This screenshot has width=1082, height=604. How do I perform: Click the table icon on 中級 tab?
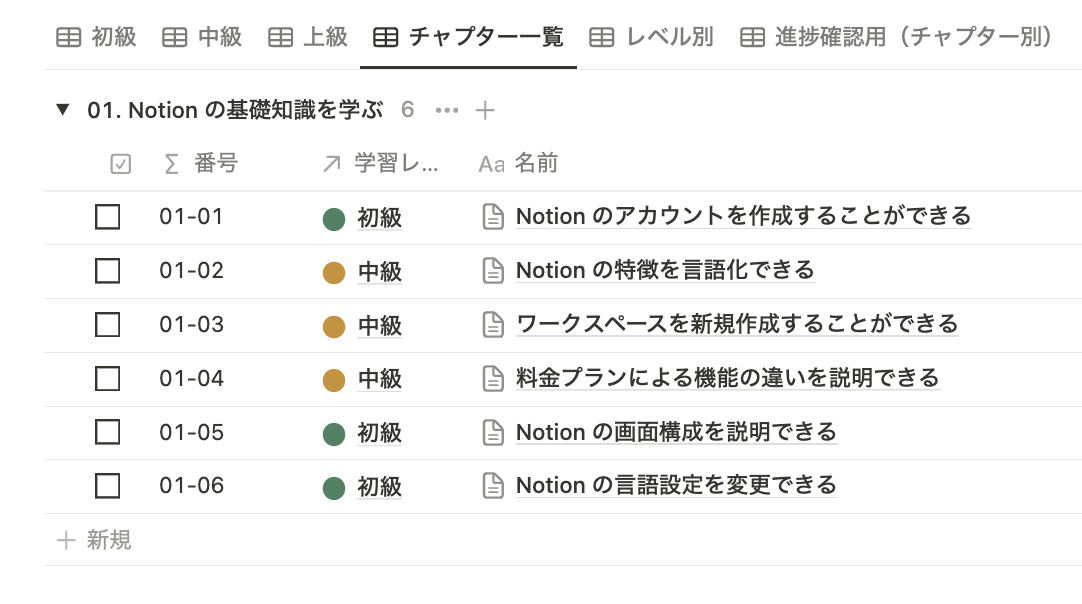click(x=175, y=37)
